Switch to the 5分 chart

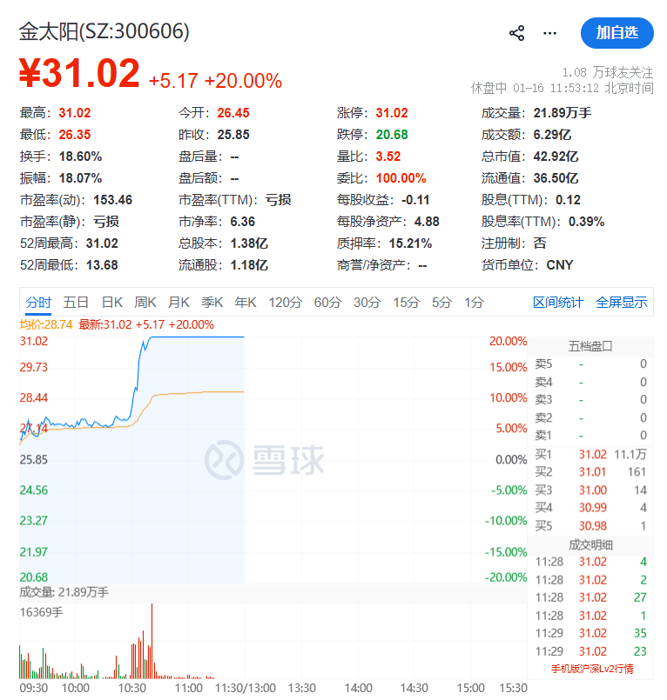click(442, 302)
